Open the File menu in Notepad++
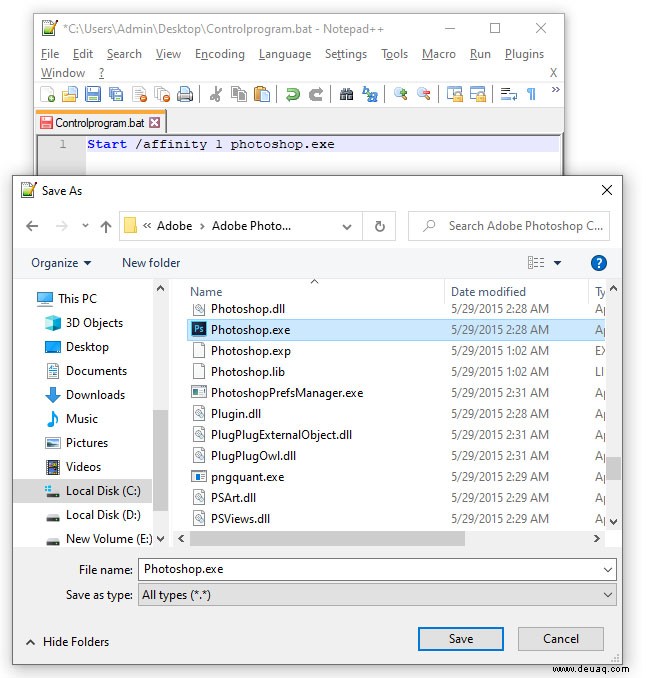The height and width of the screenshot is (678, 646). coord(50,54)
